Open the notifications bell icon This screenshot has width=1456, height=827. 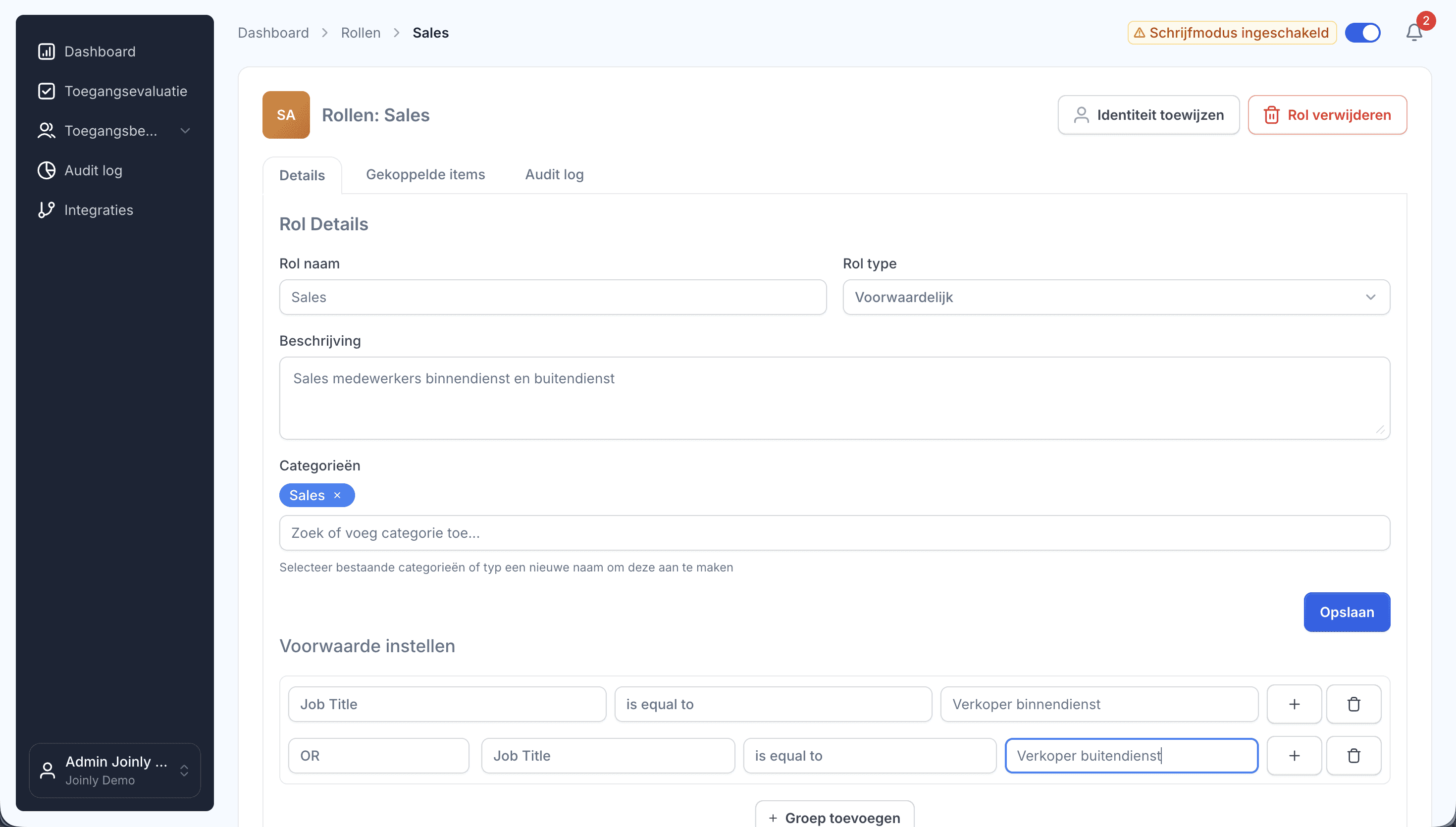[x=1413, y=33]
